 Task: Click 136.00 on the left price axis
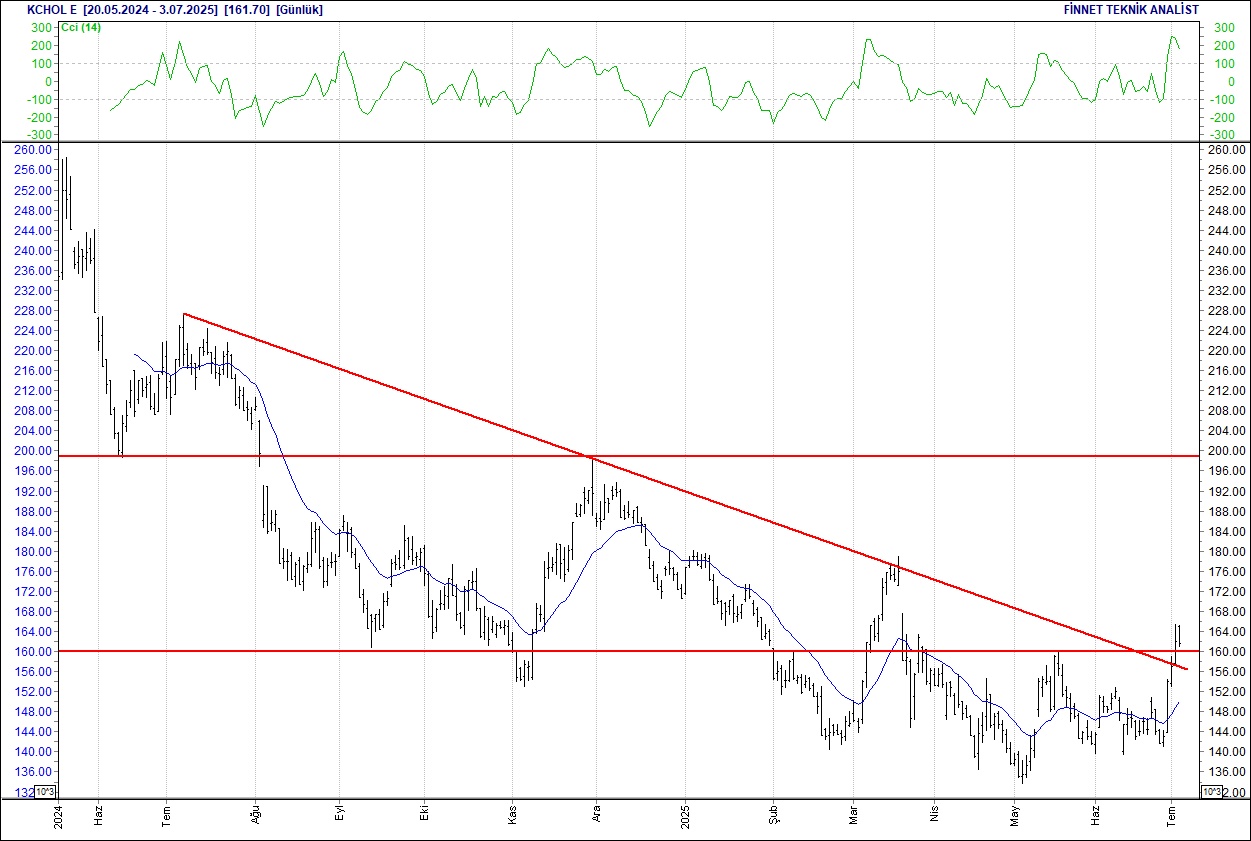(x=35, y=772)
